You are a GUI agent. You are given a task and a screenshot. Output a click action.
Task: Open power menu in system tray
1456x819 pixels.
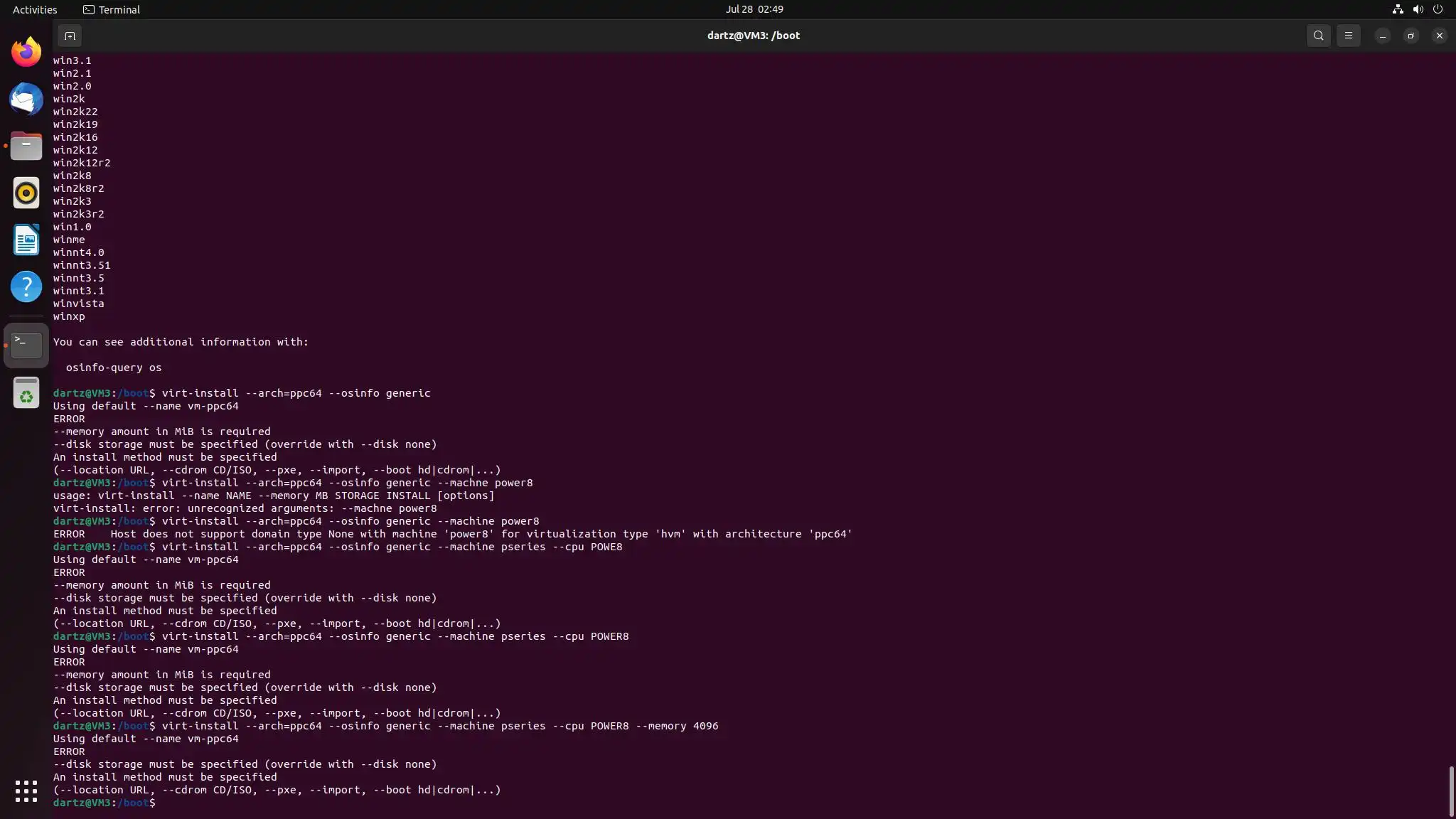point(1438,9)
